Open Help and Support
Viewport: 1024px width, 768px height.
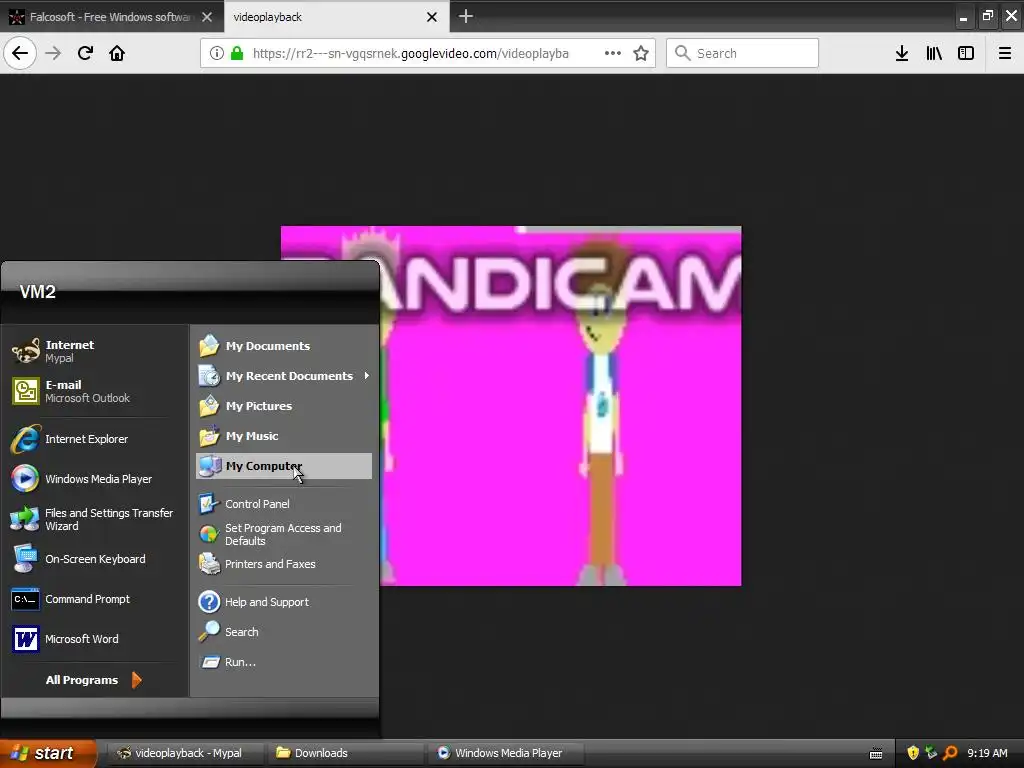point(284,602)
